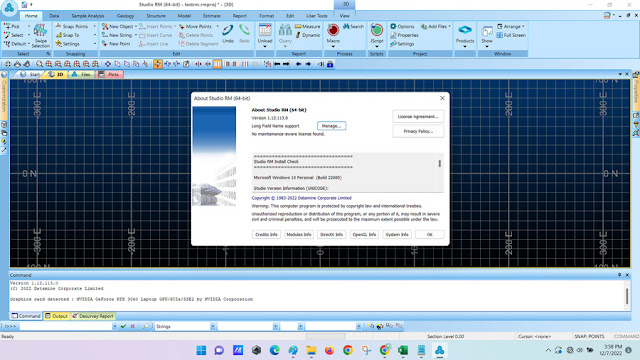Image resolution: width=640 pixels, height=360 pixels.
Task: Toggle the highlighted clipping bars button in toolbar
Action: (217, 64)
